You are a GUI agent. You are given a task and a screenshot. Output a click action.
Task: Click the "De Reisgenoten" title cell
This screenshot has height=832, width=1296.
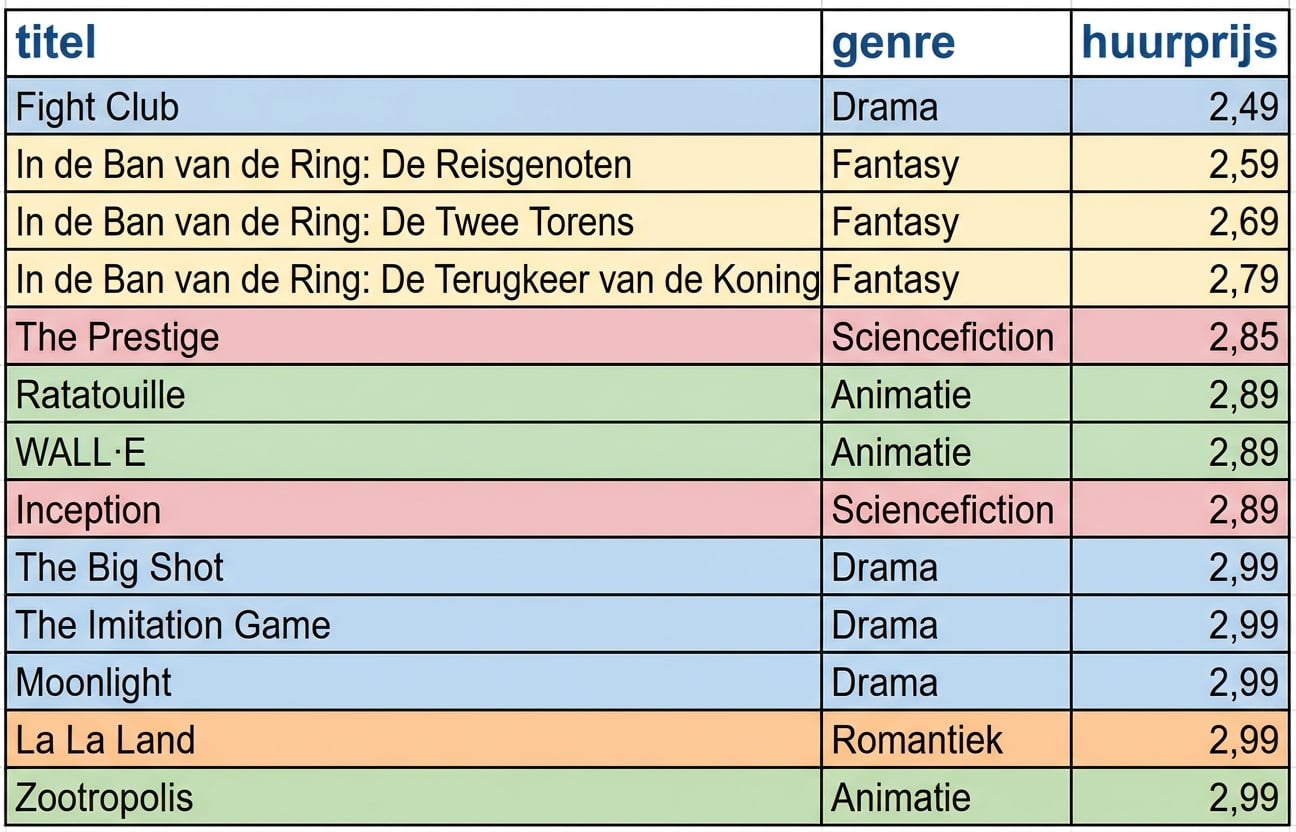tap(323, 165)
